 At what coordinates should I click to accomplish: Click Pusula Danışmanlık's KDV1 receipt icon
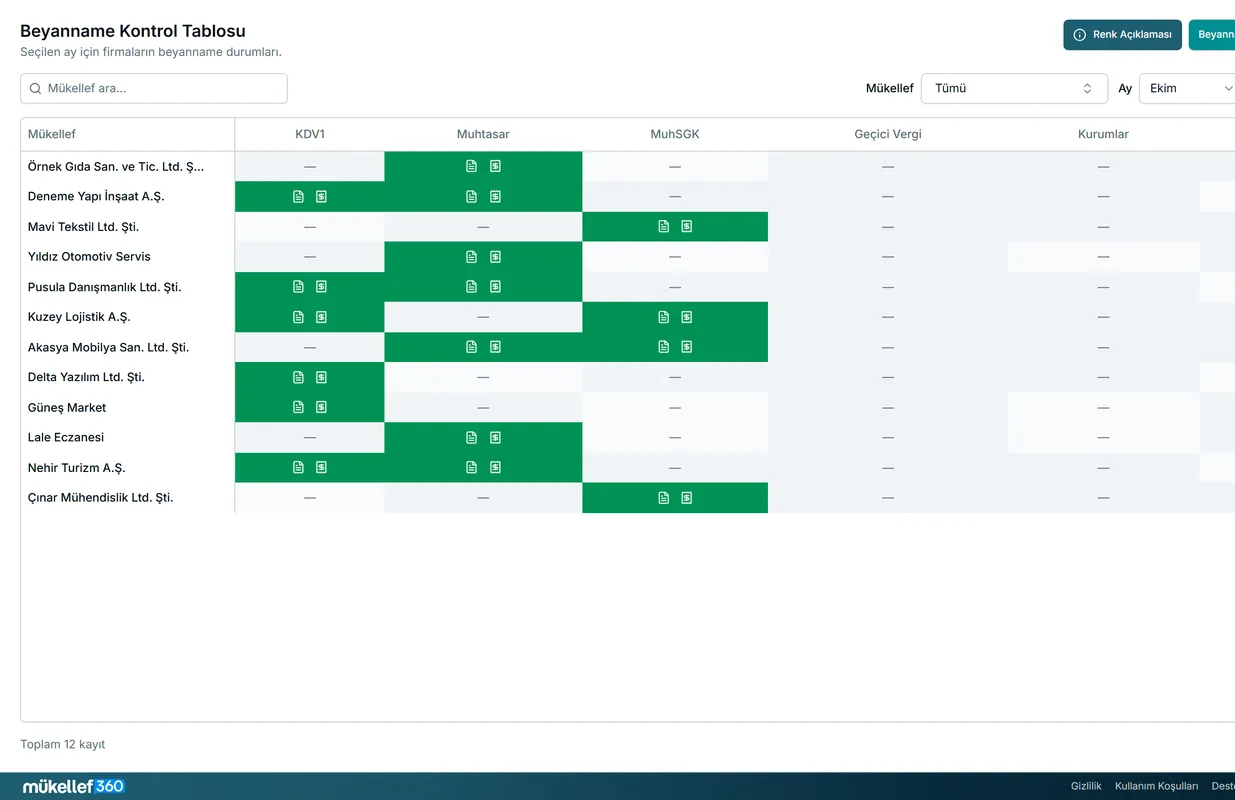pos(321,287)
